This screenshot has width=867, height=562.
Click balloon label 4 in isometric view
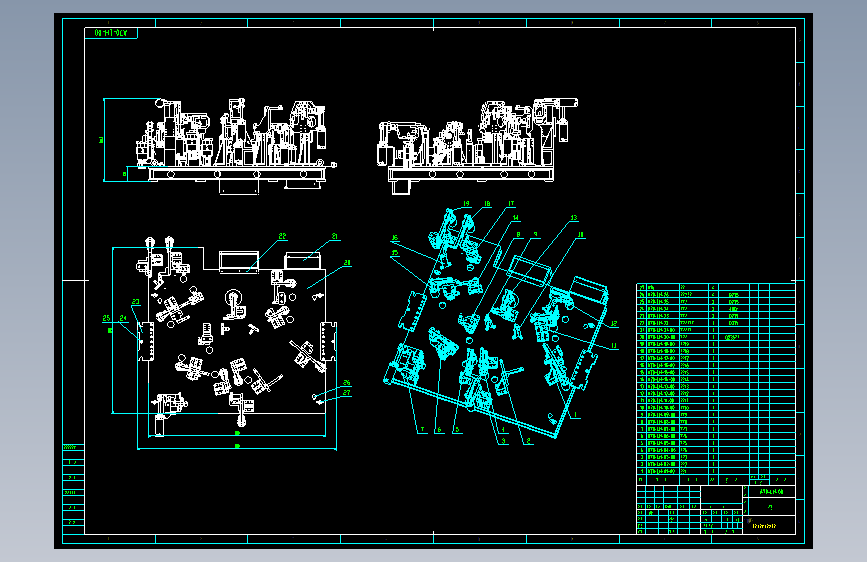[503, 429]
